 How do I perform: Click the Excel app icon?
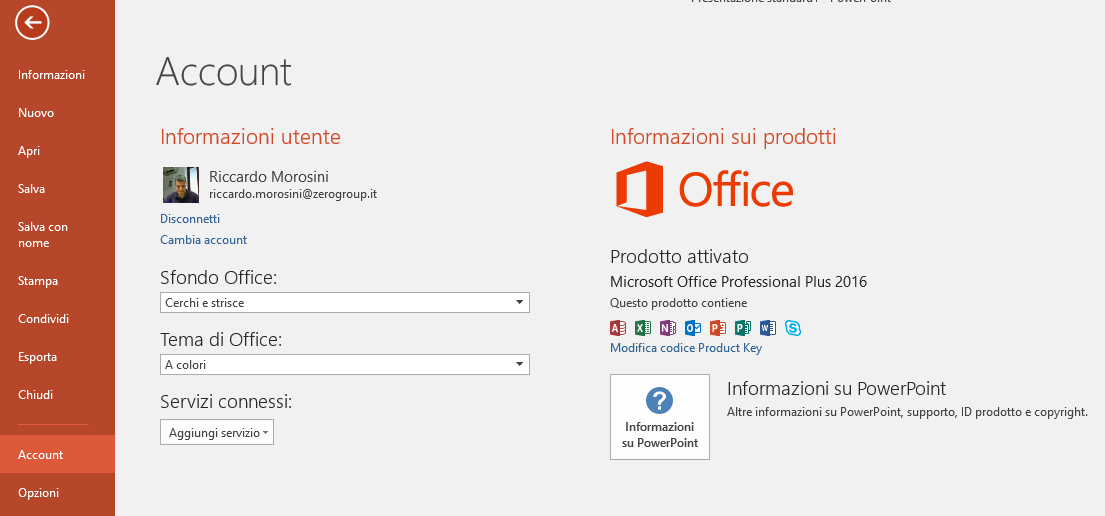pyautogui.click(x=643, y=328)
